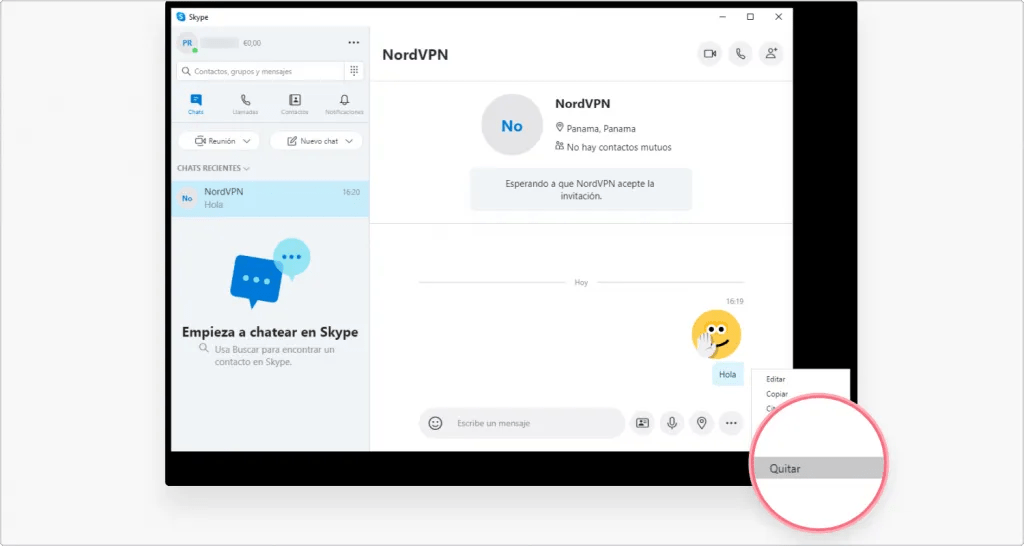Screen dimensions: 1024x546
Task: Click the NordVPN chat title header
Action: click(x=415, y=55)
